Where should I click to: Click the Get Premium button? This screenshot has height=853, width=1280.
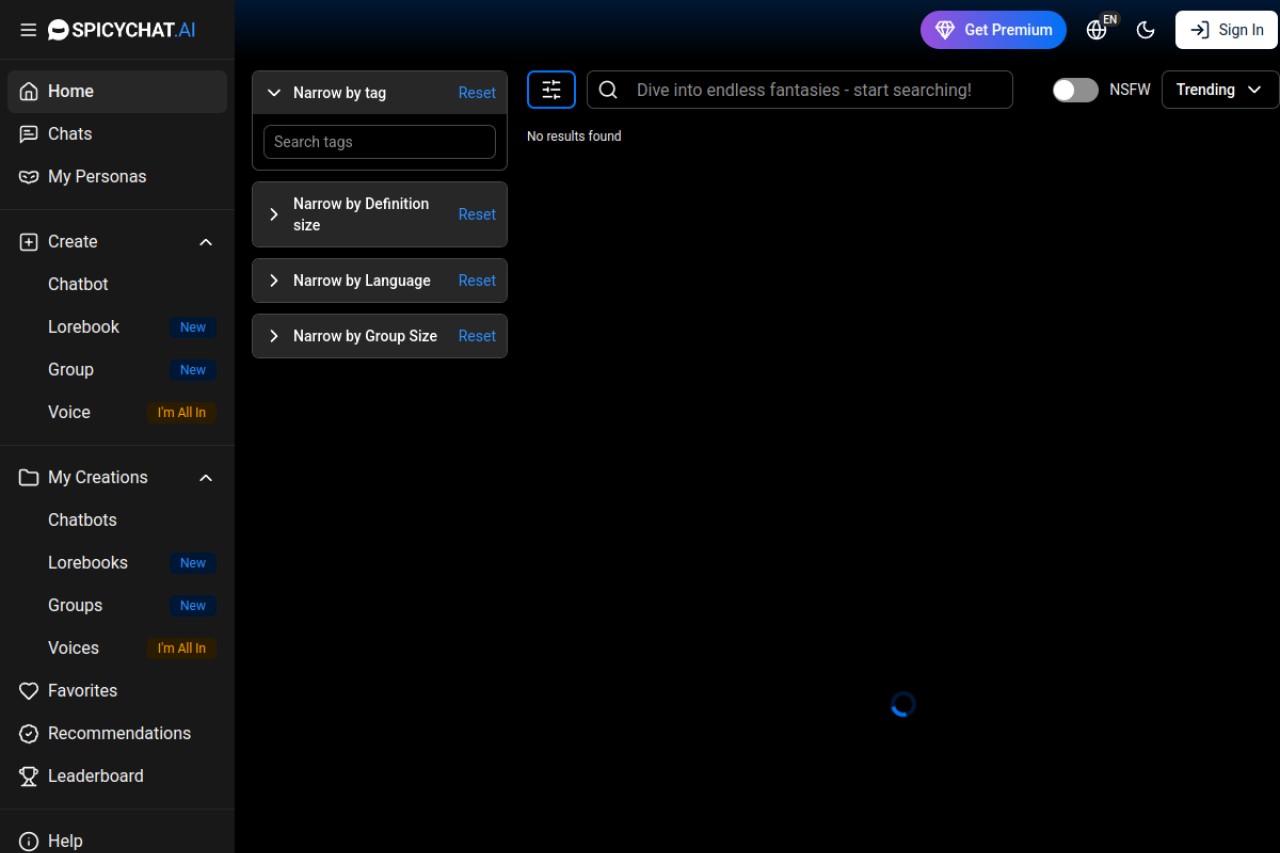[x=993, y=30]
